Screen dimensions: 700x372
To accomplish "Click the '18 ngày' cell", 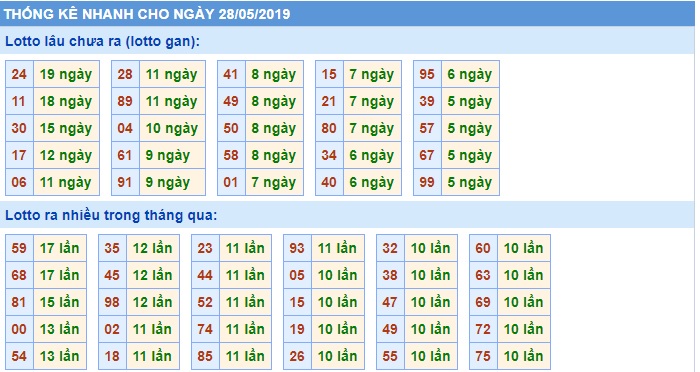I will coord(66,101).
